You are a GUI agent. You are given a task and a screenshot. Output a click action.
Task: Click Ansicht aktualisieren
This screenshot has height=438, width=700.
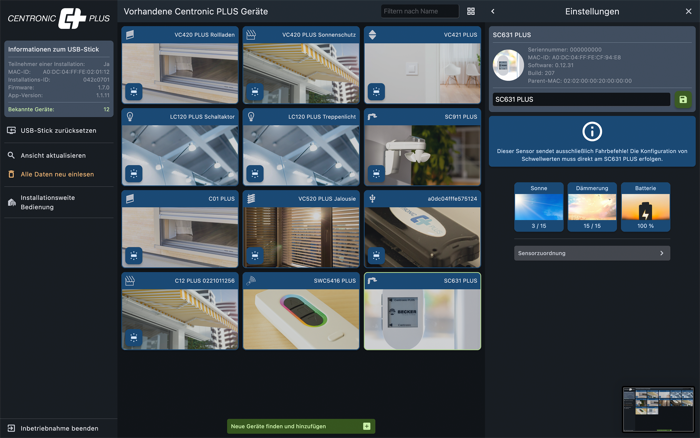(53, 155)
